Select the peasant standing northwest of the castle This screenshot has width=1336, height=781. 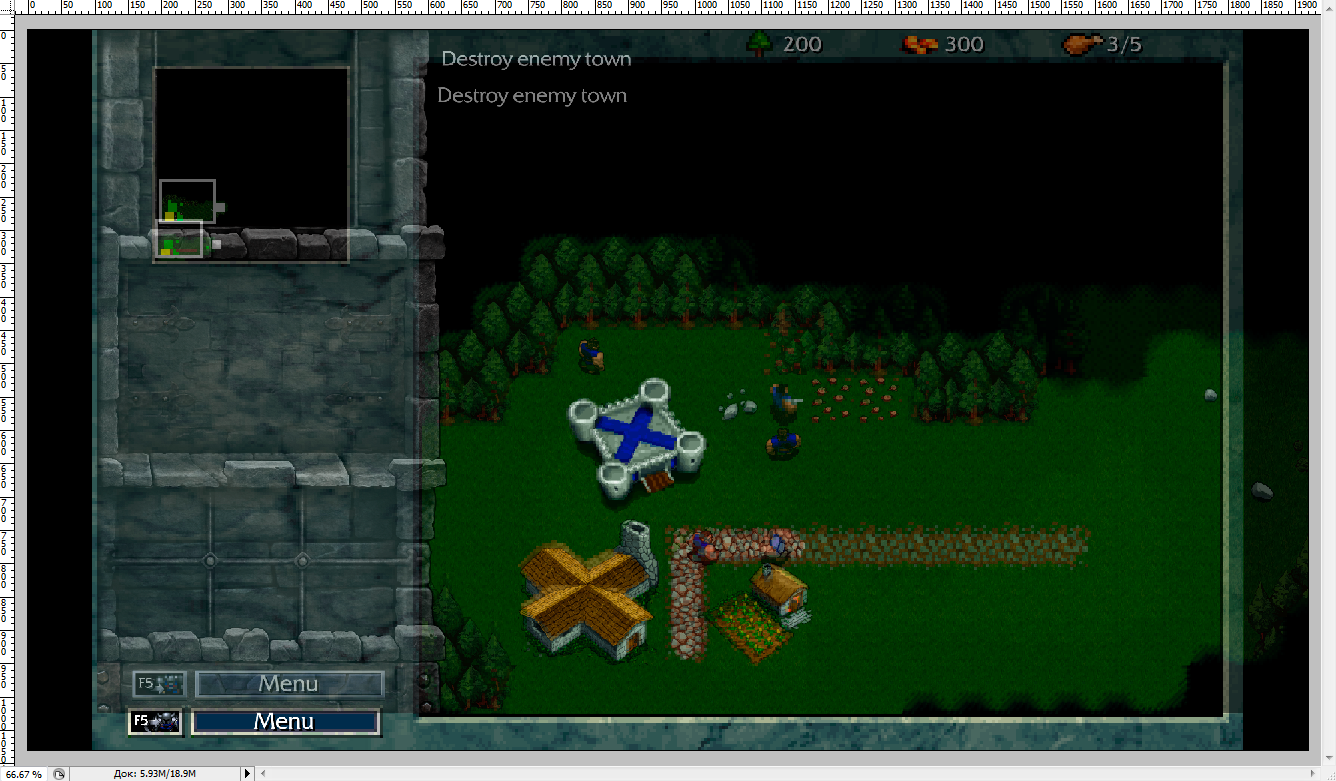click(591, 354)
